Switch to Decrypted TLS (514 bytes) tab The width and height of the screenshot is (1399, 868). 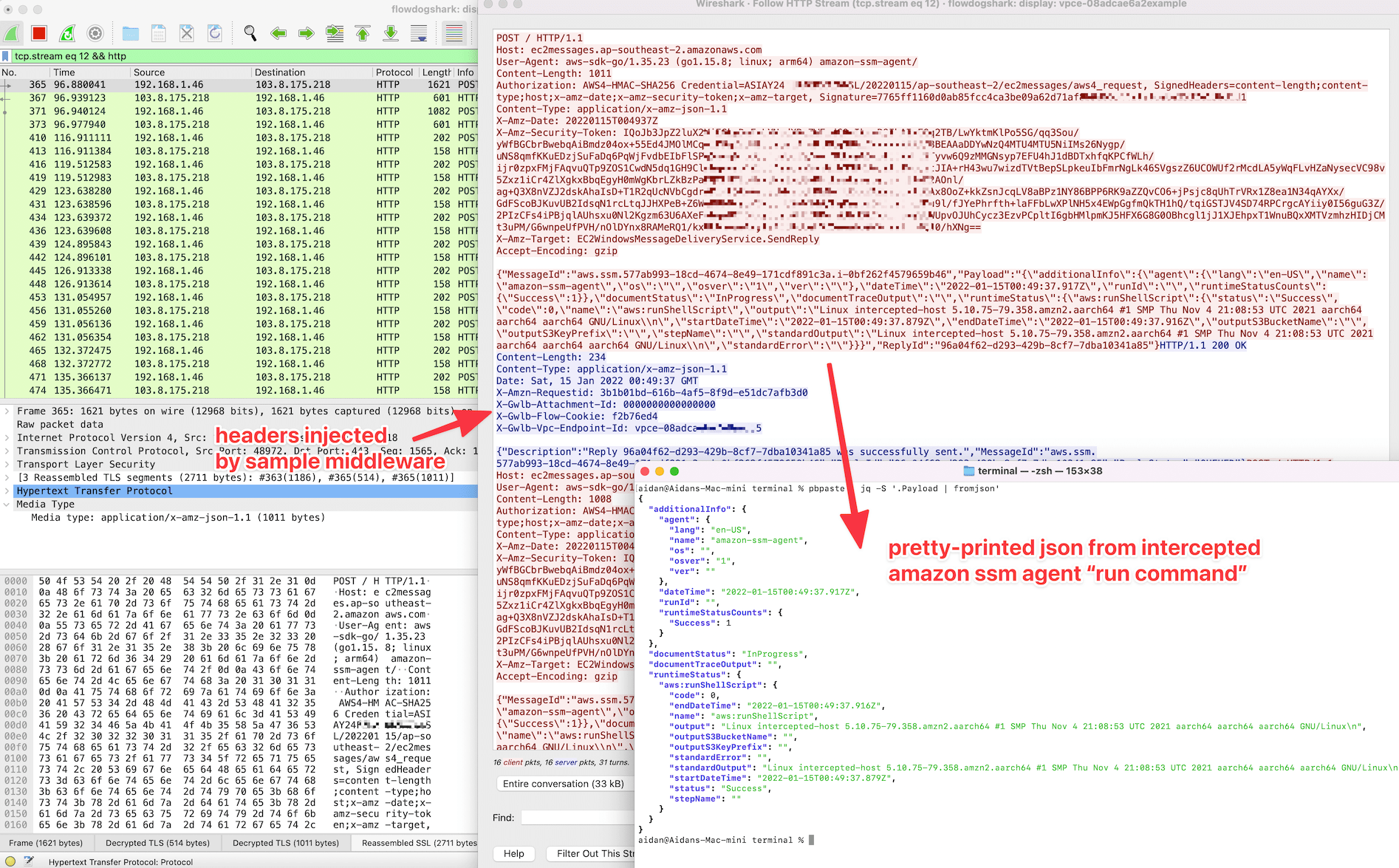pos(157,843)
